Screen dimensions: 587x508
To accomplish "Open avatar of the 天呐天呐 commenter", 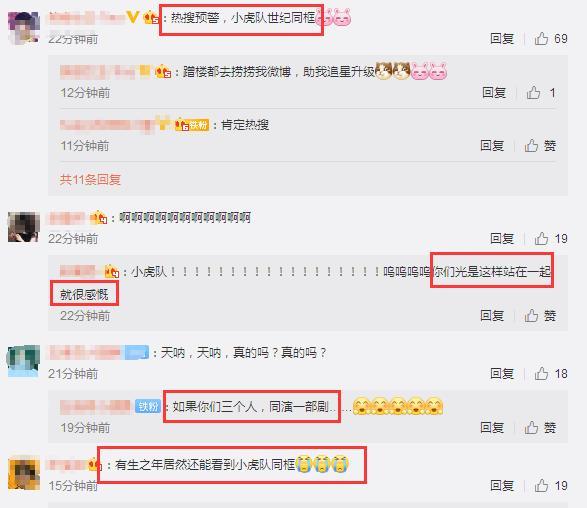I will [x=23, y=361].
